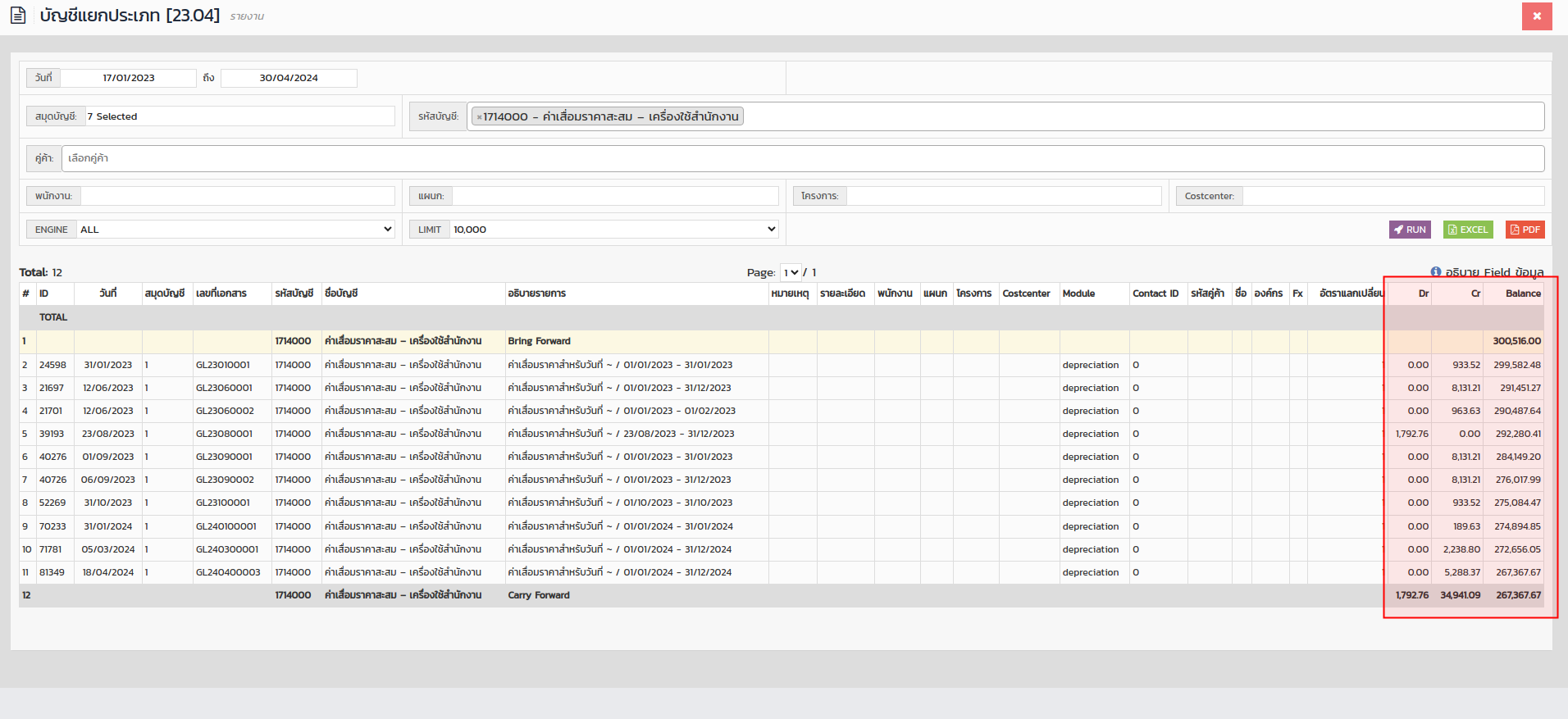The height and width of the screenshot is (719, 1568).
Task: Open the คู่ค้า selector with placeholder เลือกคู่ค้า
Action: [x=803, y=158]
